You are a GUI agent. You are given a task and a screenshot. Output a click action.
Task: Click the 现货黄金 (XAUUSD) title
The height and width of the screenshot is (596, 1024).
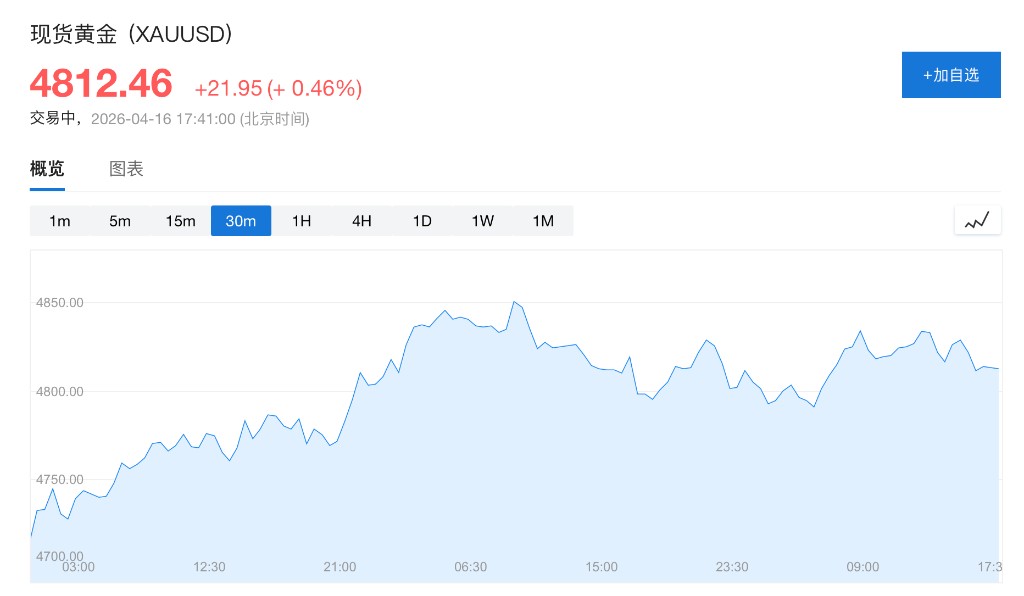[x=132, y=35]
